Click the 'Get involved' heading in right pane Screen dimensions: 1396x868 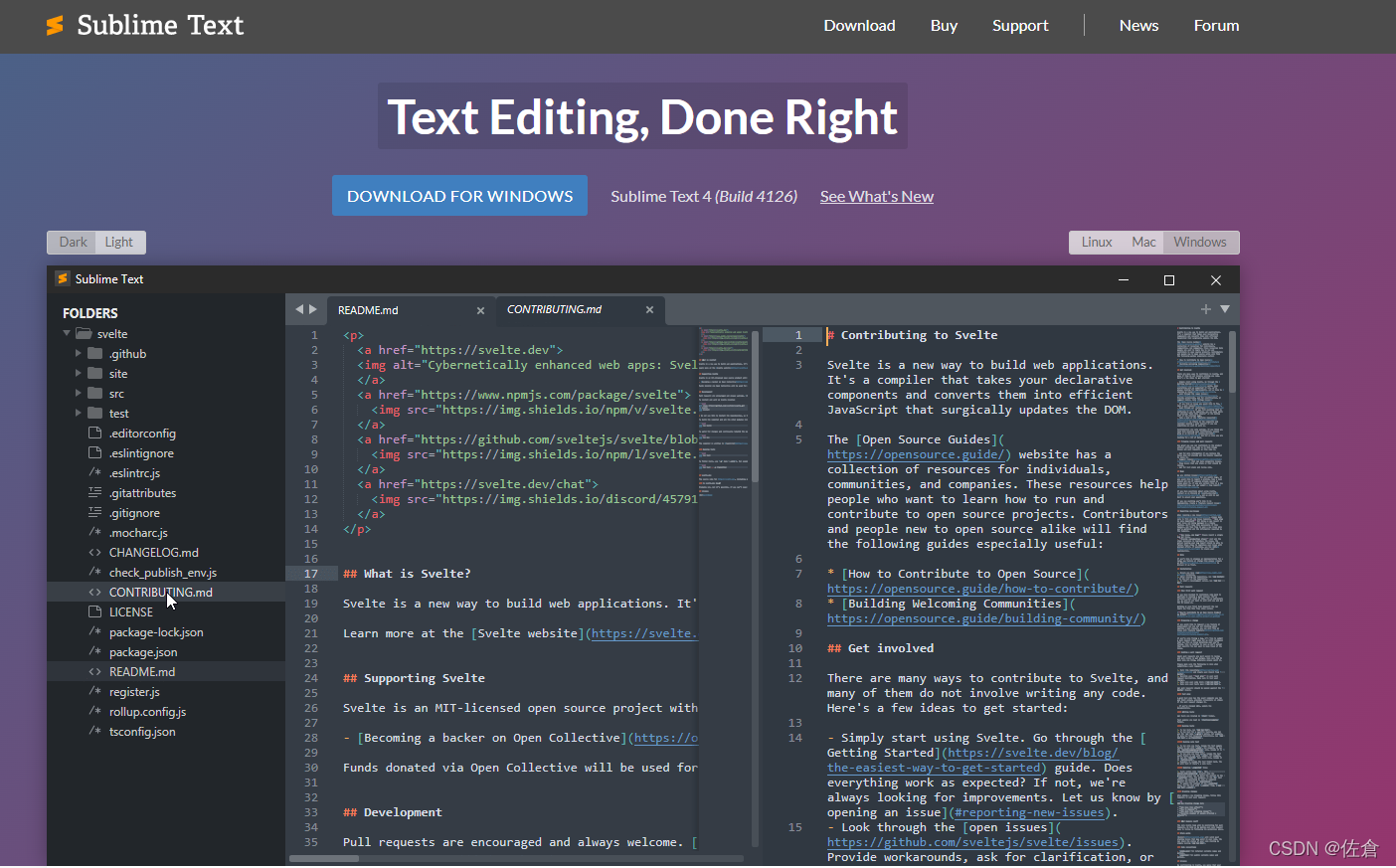click(x=880, y=648)
